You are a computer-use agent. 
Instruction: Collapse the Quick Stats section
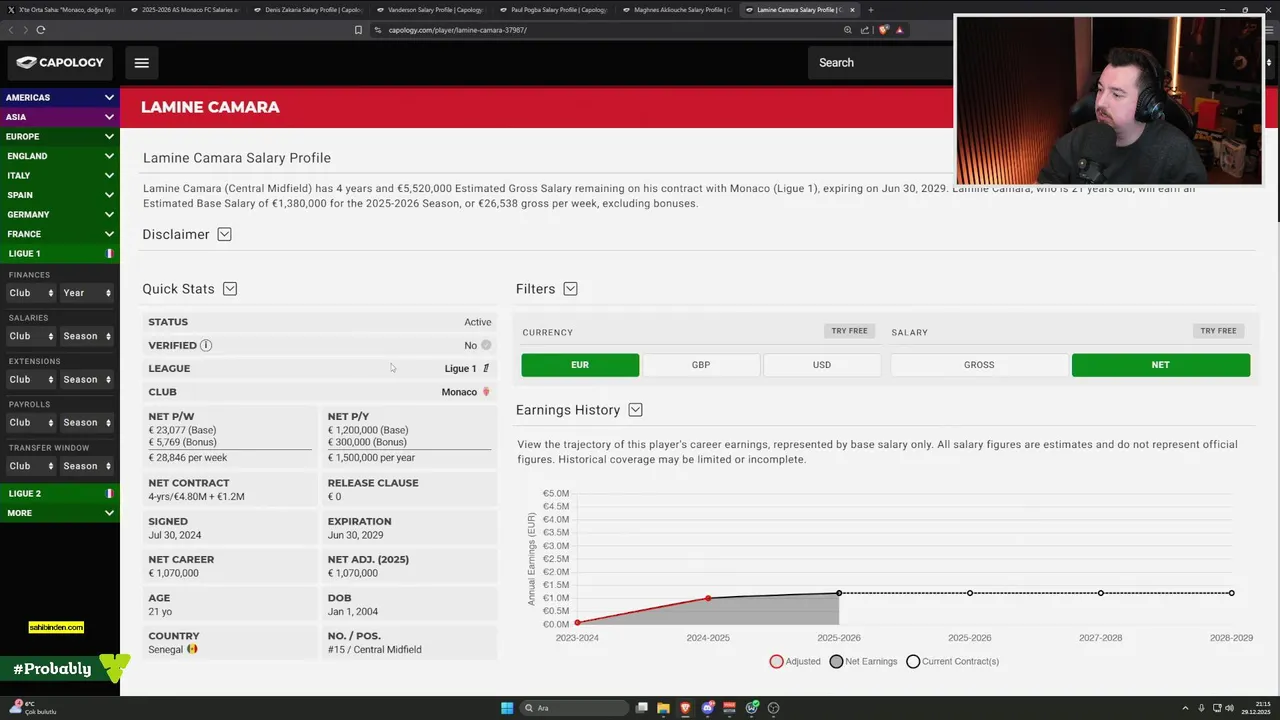point(230,289)
